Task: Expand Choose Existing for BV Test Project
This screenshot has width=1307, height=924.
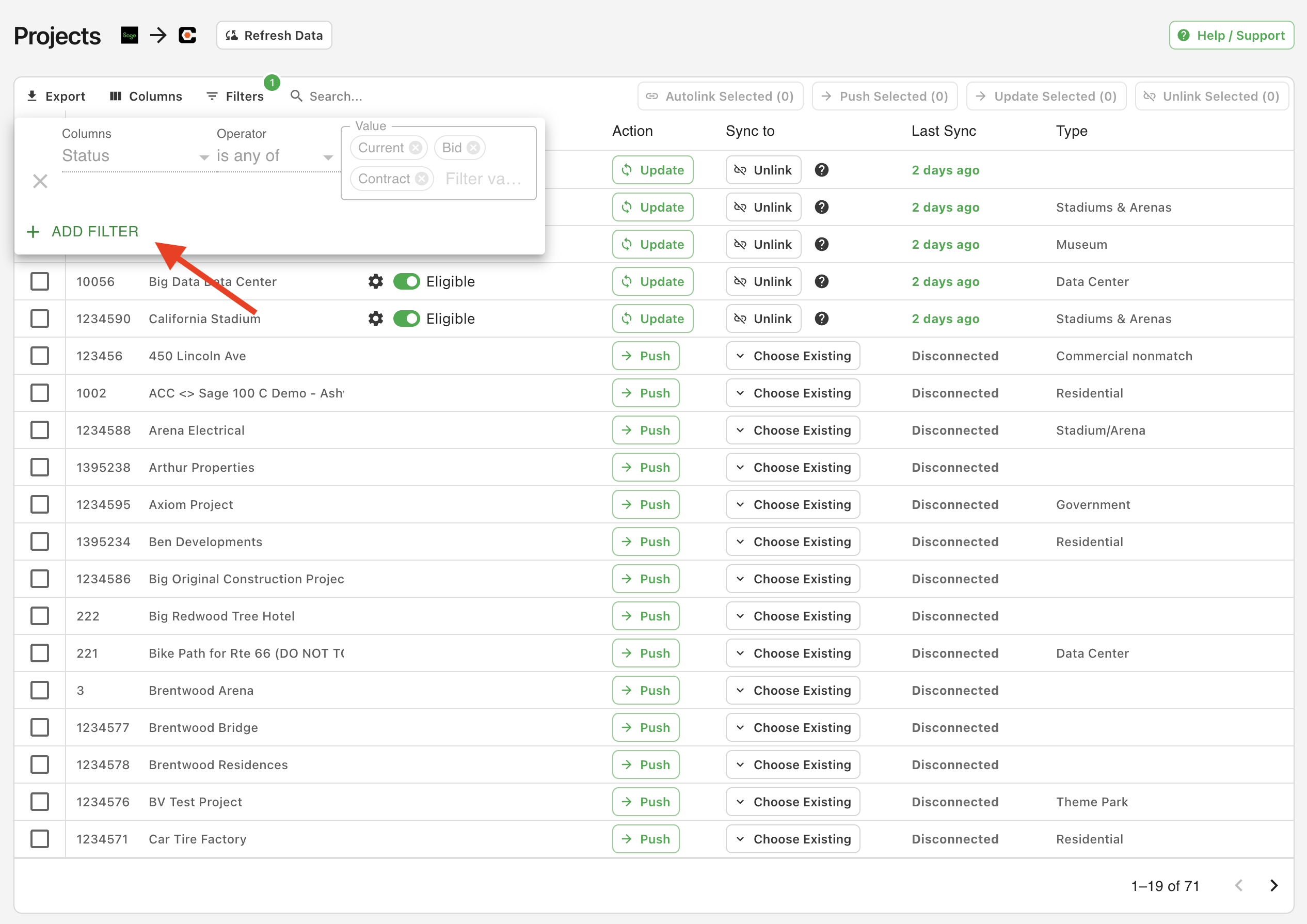Action: click(792, 802)
